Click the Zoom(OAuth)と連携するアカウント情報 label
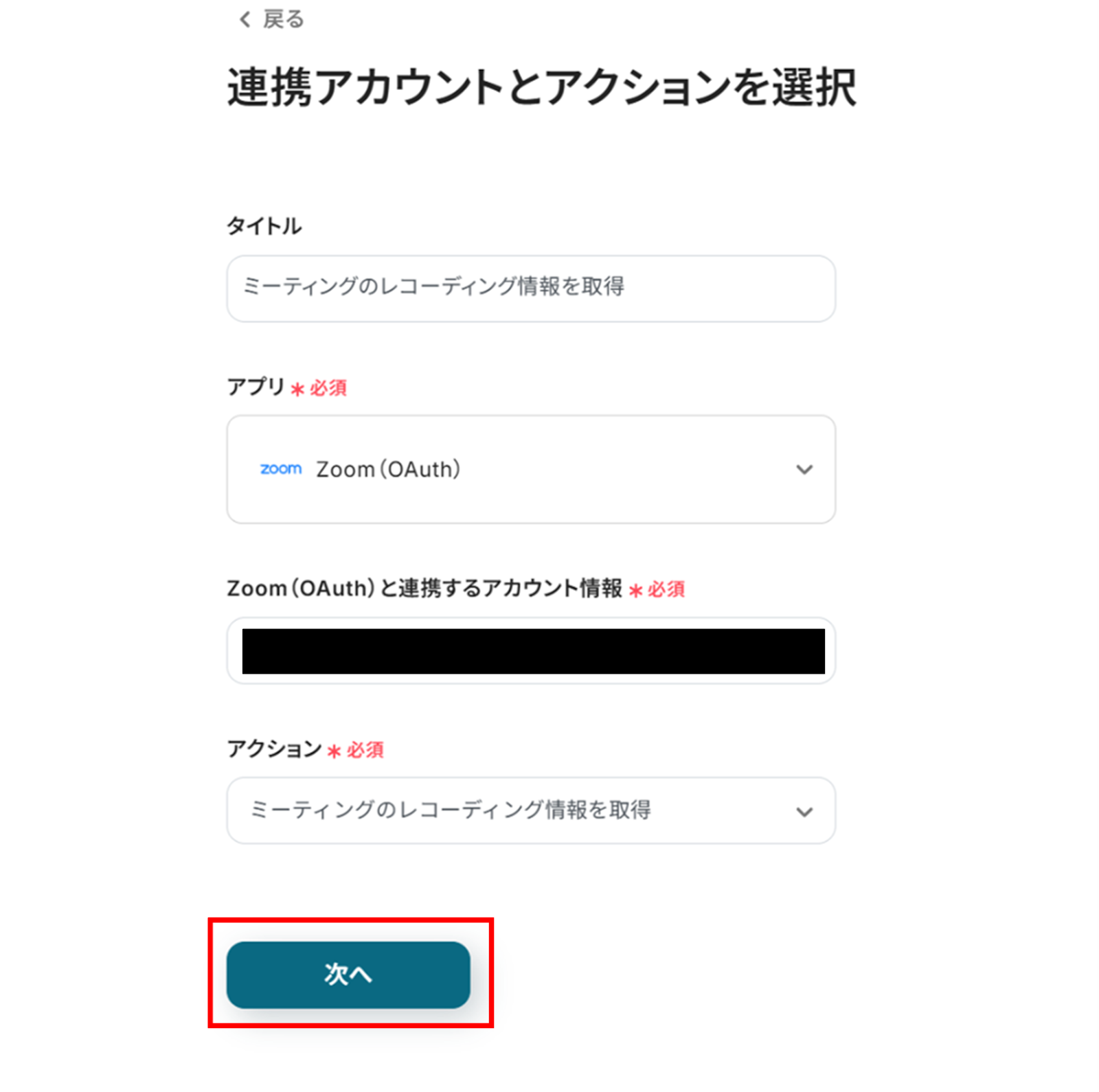 click(424, 589)
